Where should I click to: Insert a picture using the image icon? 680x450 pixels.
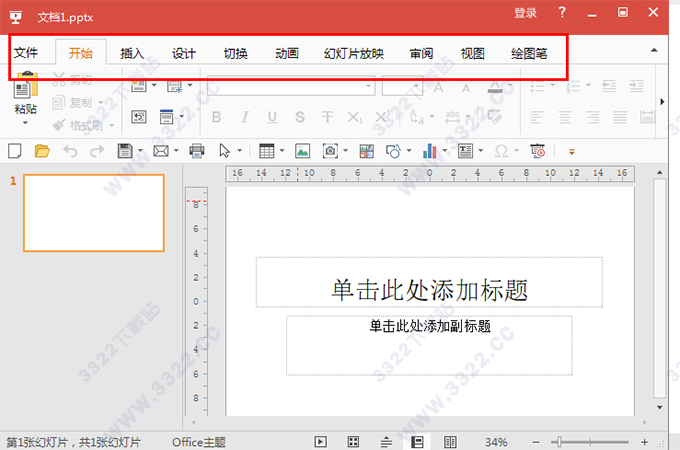click(x=302, y=151)
